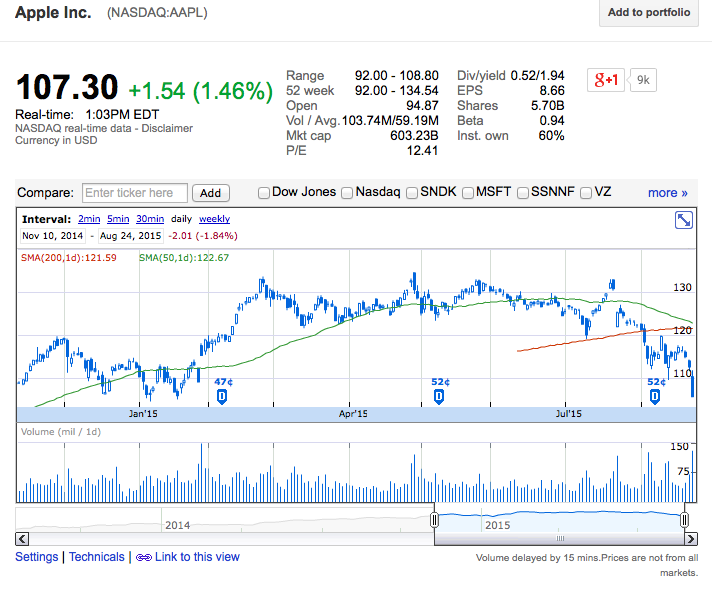Click the 52 week range 92.00 - 134.54
This screenshot has height=590, width=712.
pos(396,91)
